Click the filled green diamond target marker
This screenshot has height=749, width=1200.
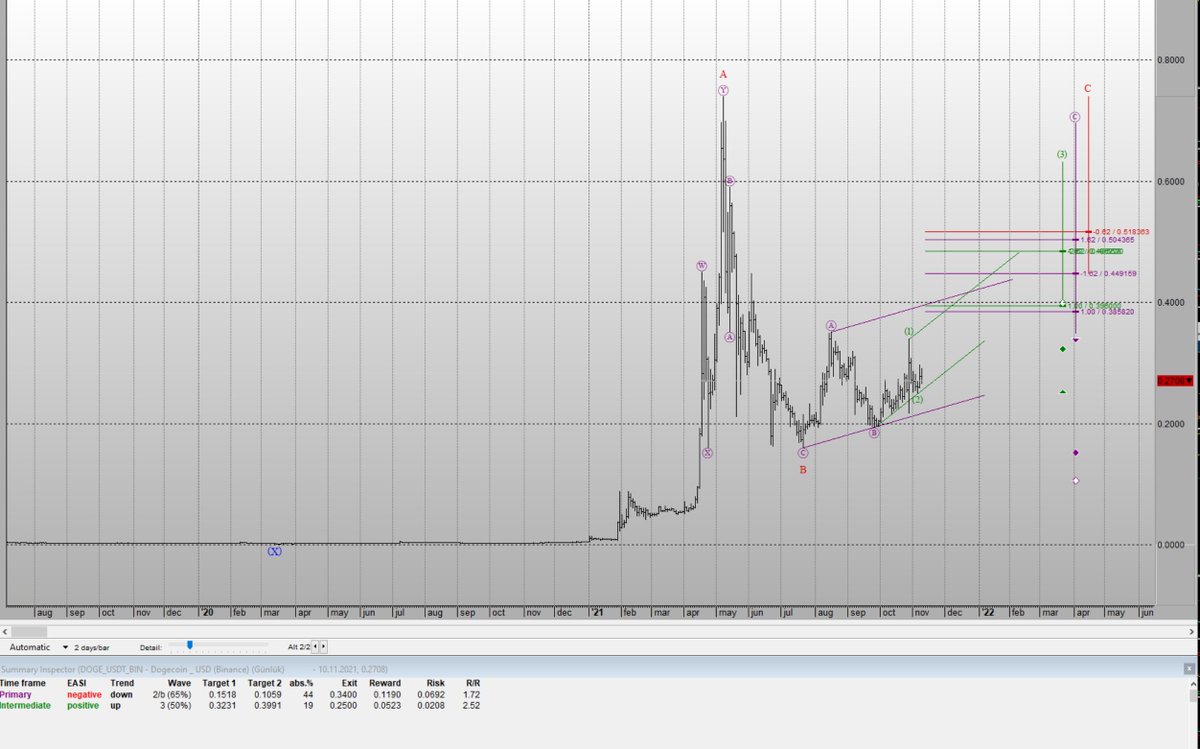pos(1062,349)
